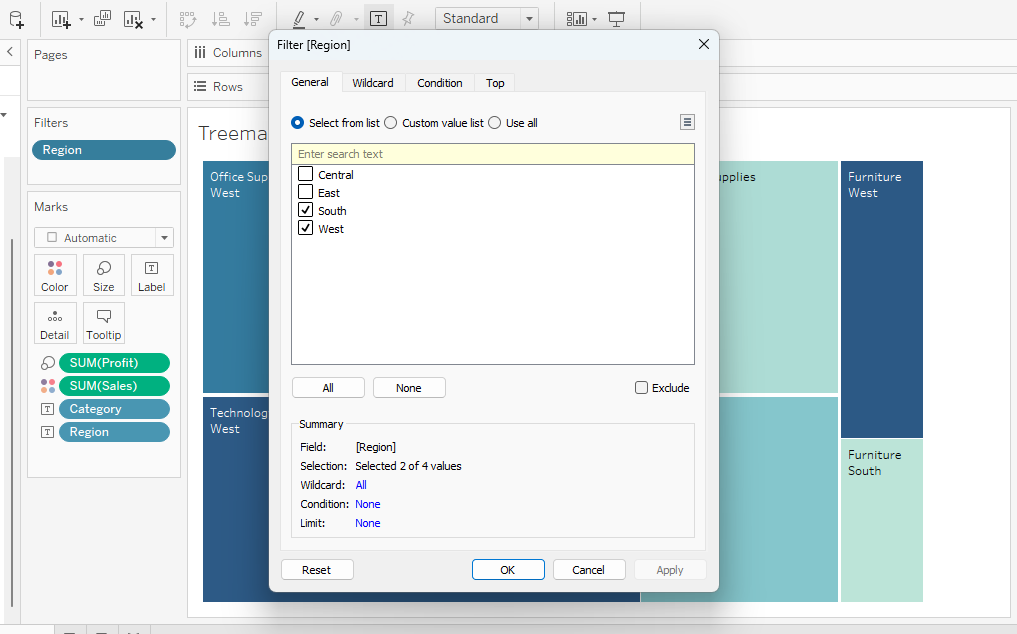This screenshot has width=1017, height=634.
Task: Click the SUM(Profit) pill colored green
Action: pyautogui.click(x=113, y=362)
